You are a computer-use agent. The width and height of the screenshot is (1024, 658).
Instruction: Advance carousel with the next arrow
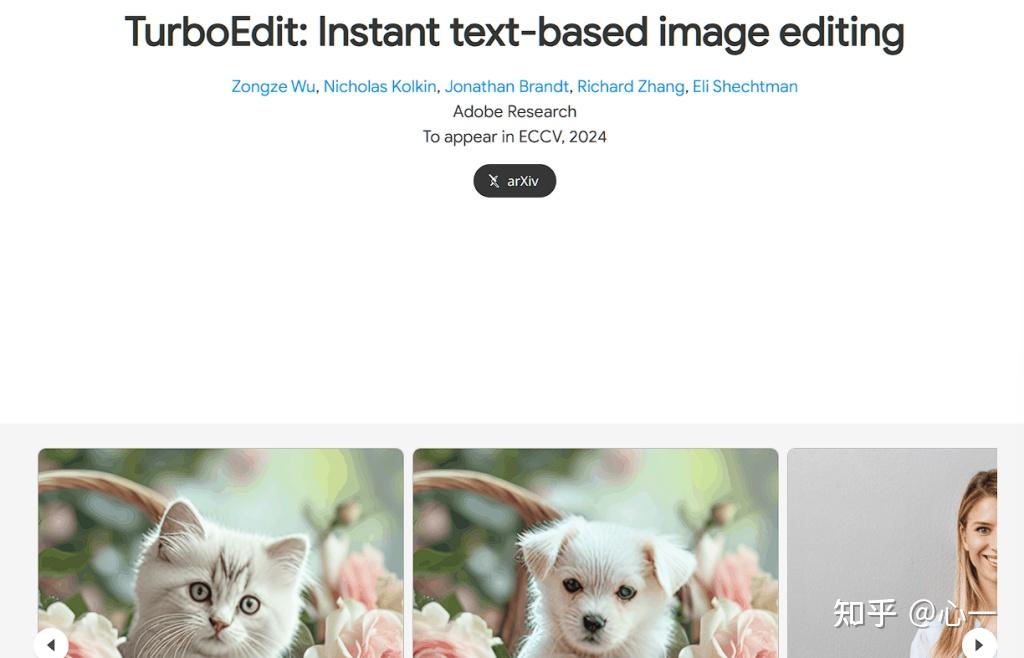tap(979, 644)
